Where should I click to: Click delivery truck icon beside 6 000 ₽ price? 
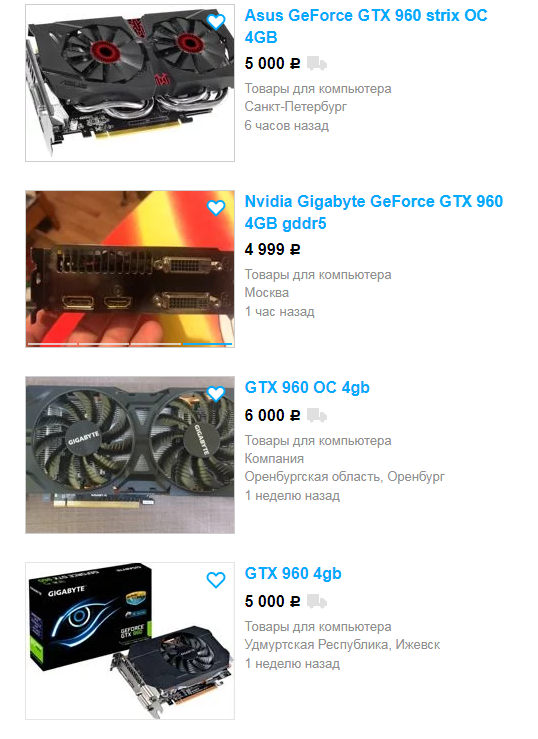[x=317, y=416]
